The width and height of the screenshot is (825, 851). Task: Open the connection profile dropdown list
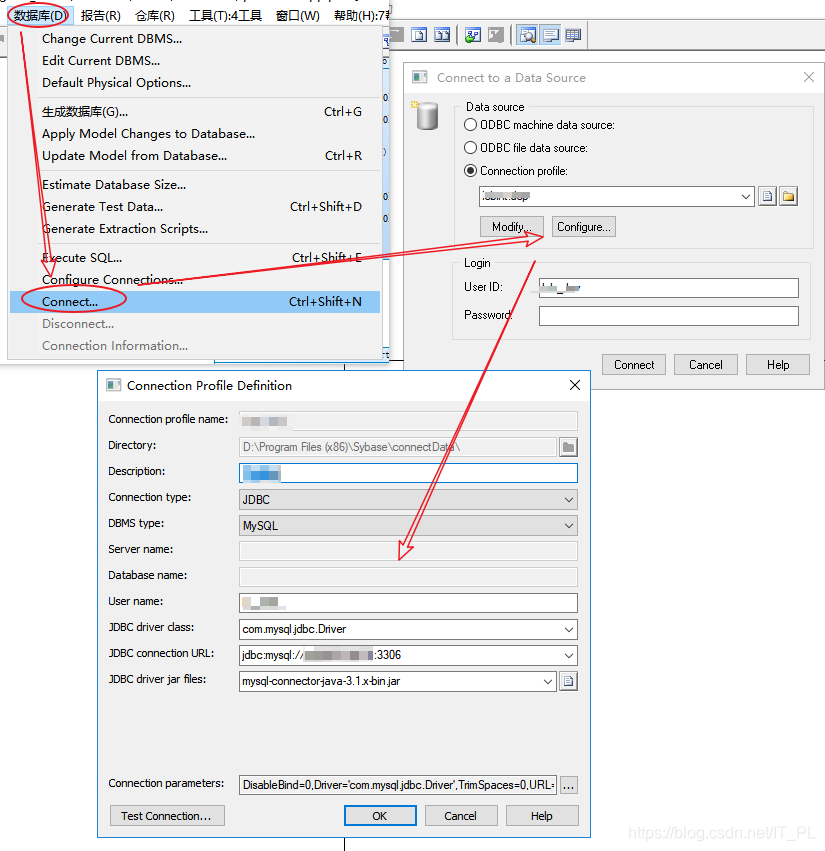pyautogui.click(x=746, y=196)
